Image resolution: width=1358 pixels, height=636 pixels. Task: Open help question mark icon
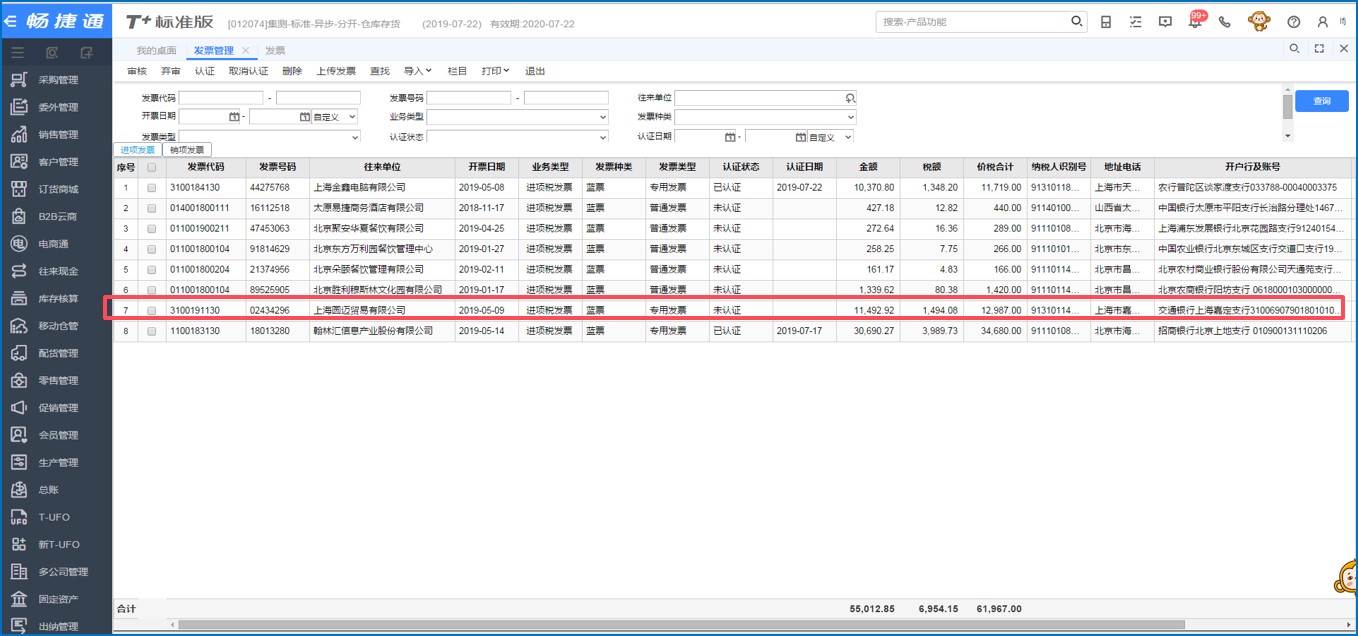(x=1294, y=22)
